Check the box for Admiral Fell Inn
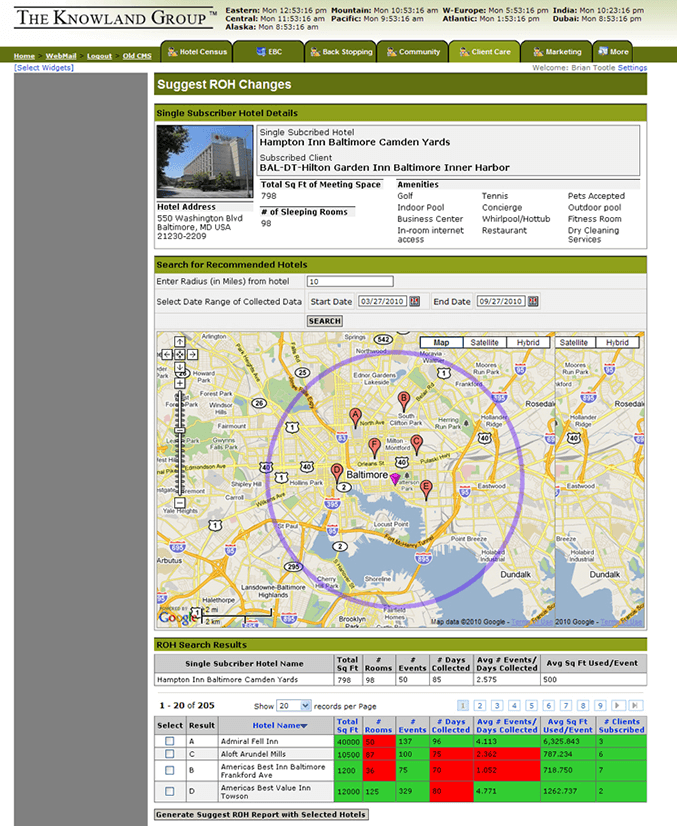This screenshot has height=826, width=677. coord(169,741)
